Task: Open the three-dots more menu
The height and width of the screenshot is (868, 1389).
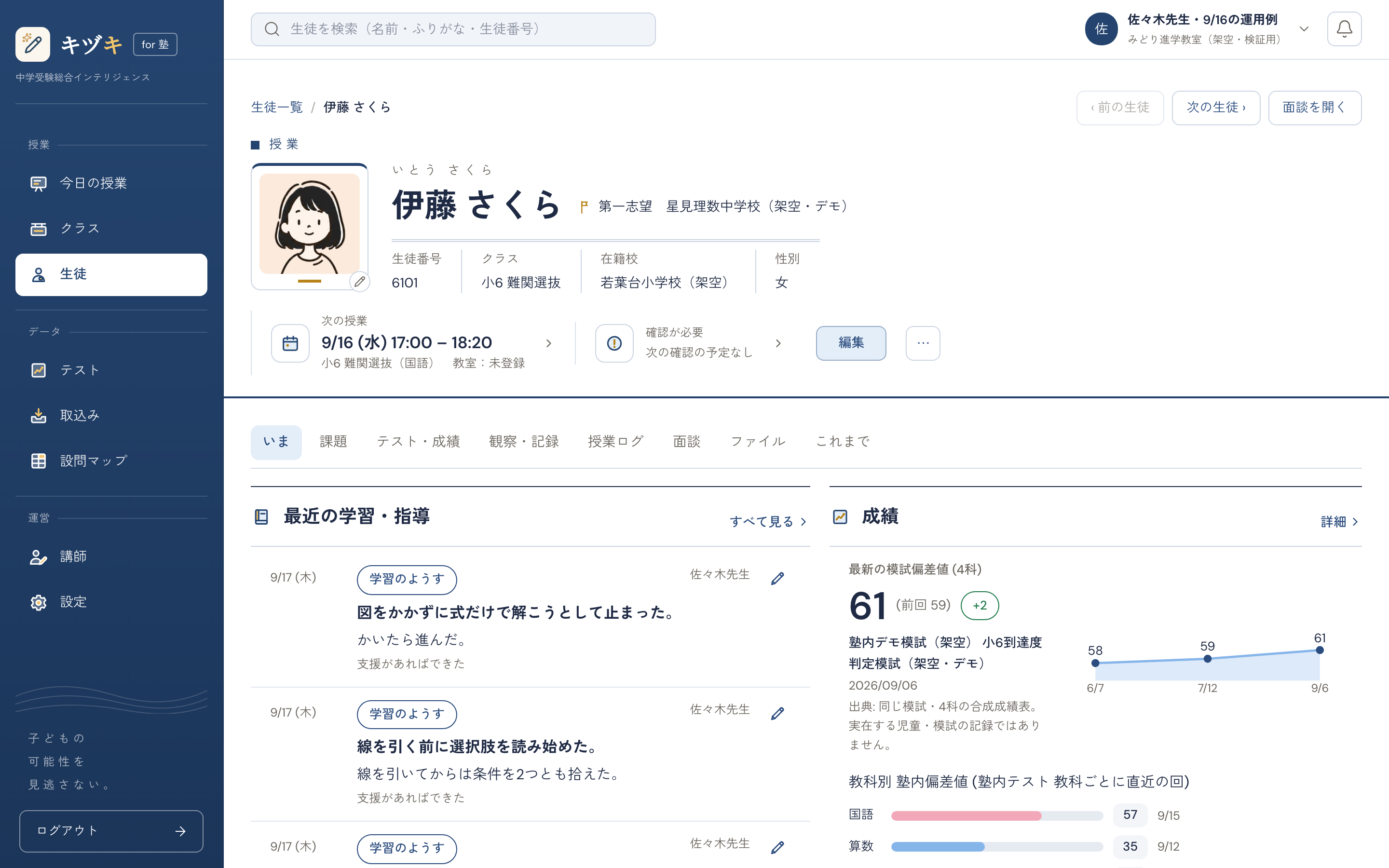Action: 923,343
